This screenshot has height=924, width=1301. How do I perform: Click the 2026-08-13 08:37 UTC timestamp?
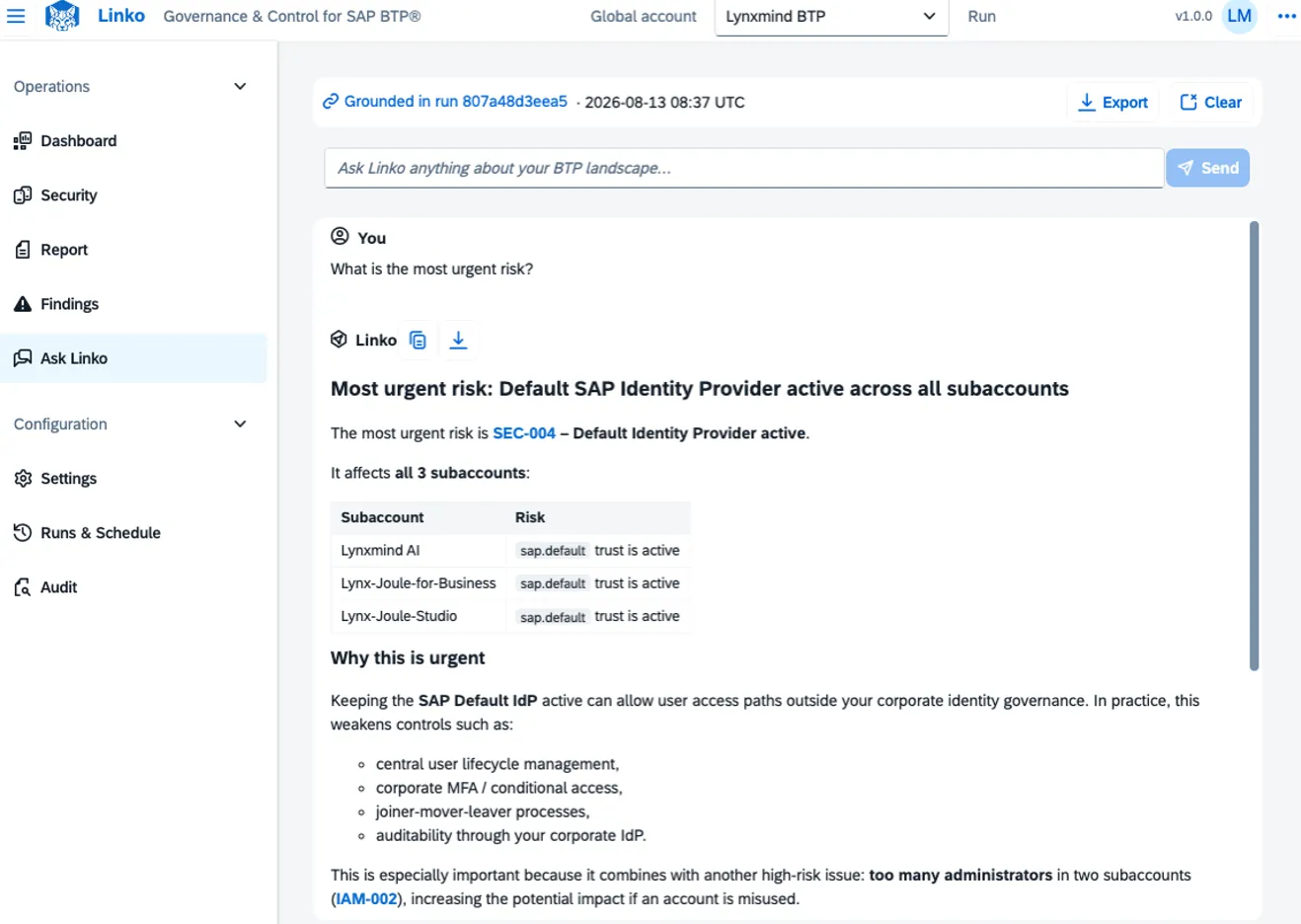click(x=664, y=103)
